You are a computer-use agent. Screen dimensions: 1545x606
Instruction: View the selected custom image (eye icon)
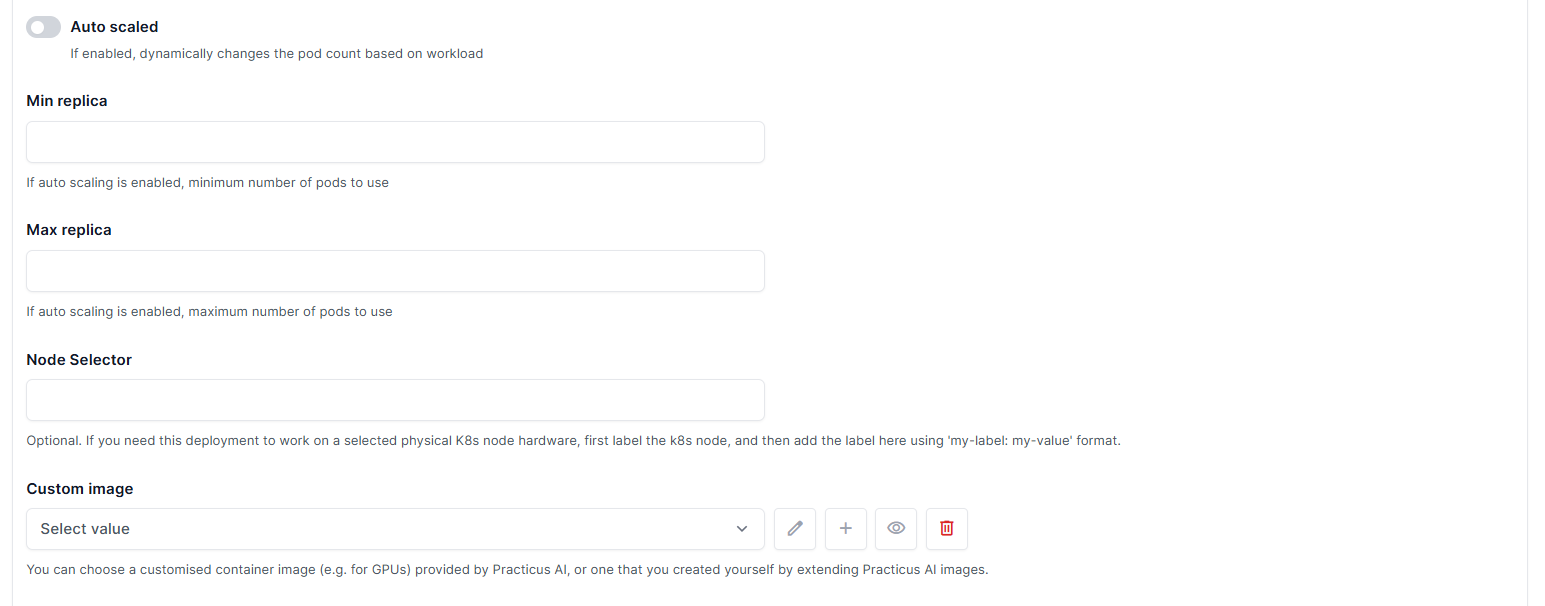coord(896,528)
